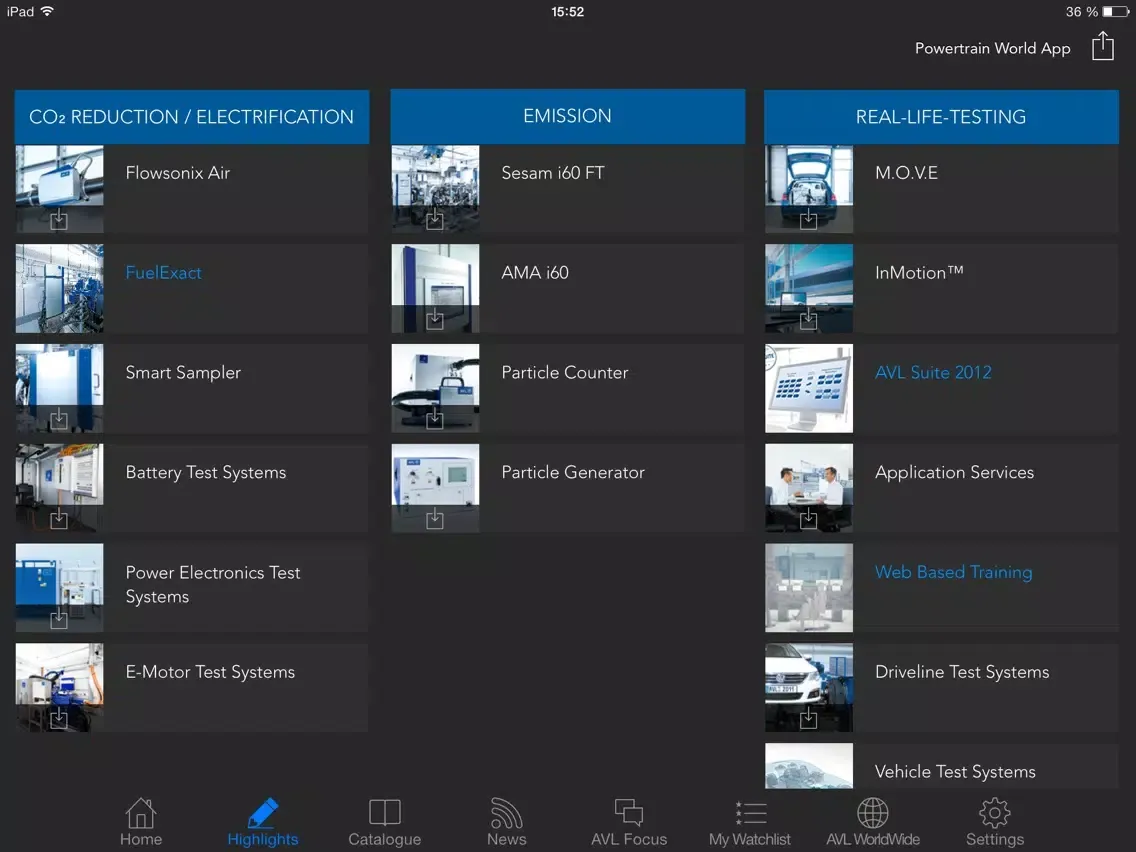1136x852 pixels.
Task: Download icon on Driveline Test Systems thumbnail
Action: pyautogui.click(x=809, y=718)
